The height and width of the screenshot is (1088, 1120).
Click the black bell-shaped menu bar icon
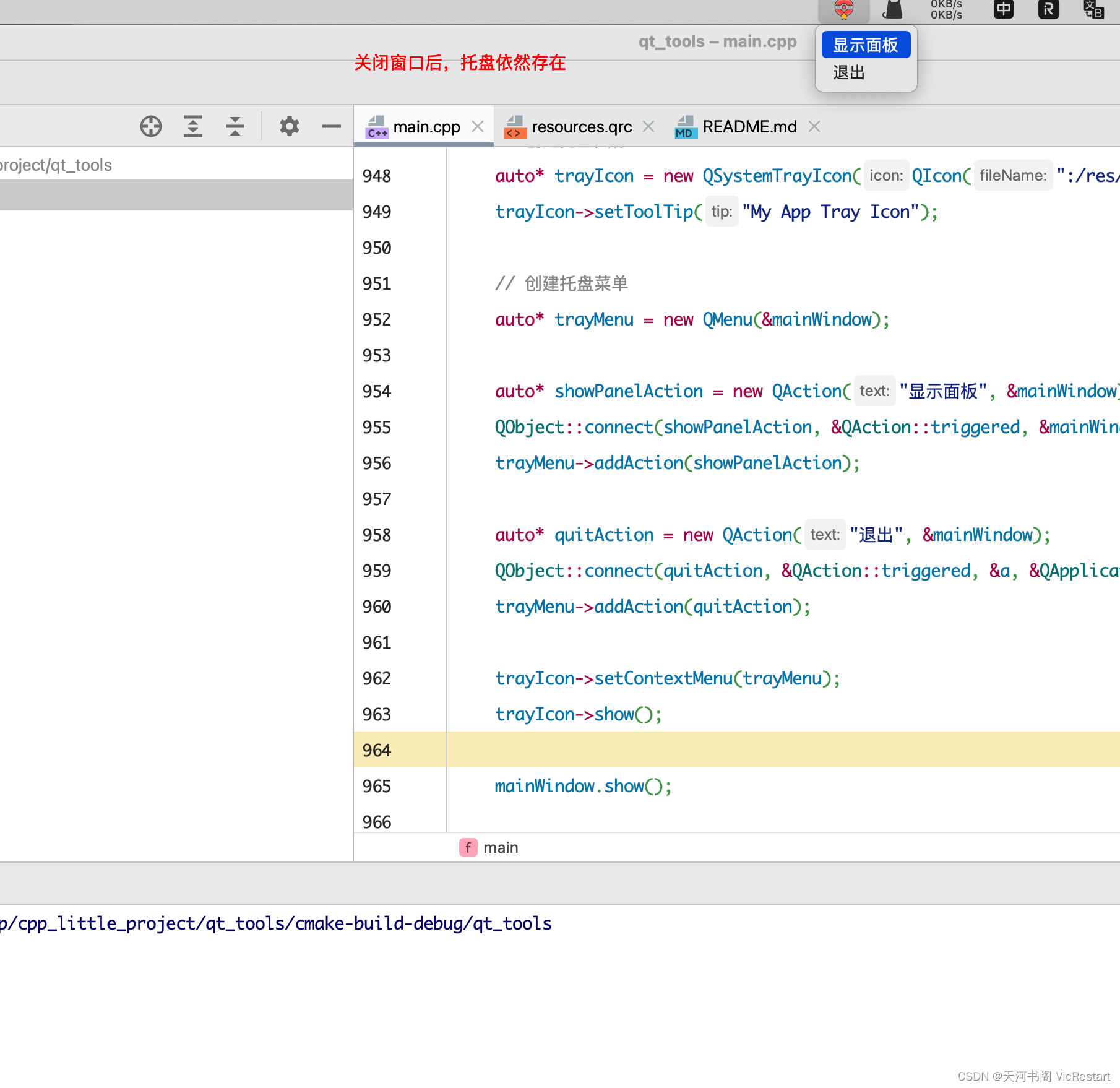click(892, 10)
